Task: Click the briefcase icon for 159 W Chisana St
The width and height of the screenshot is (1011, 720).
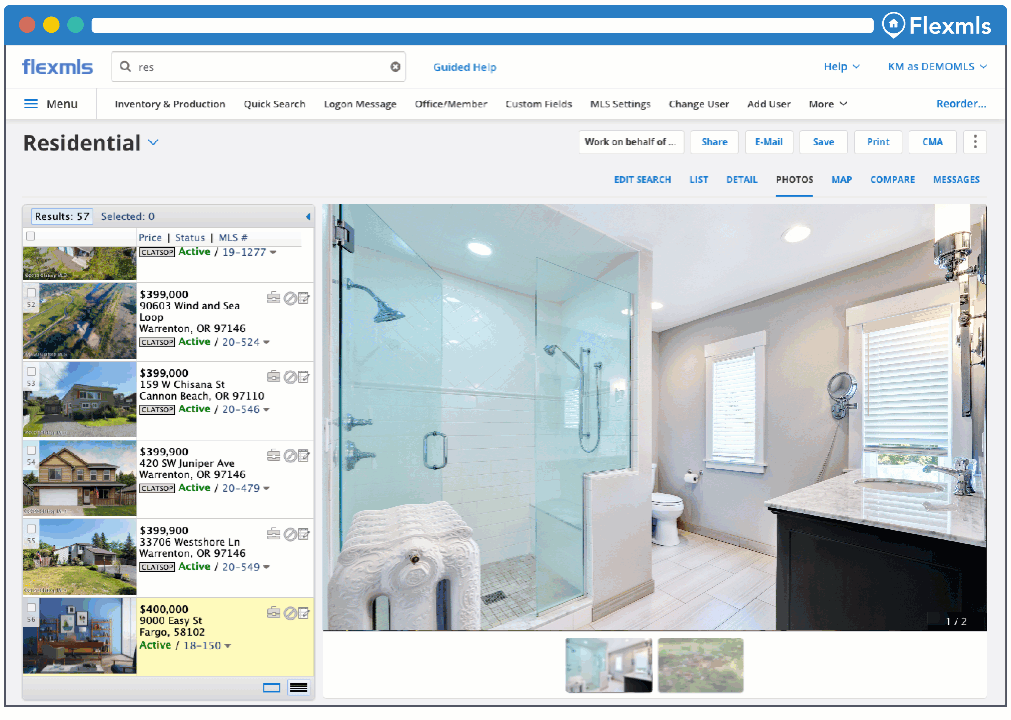Action: [x=273, y=376]
